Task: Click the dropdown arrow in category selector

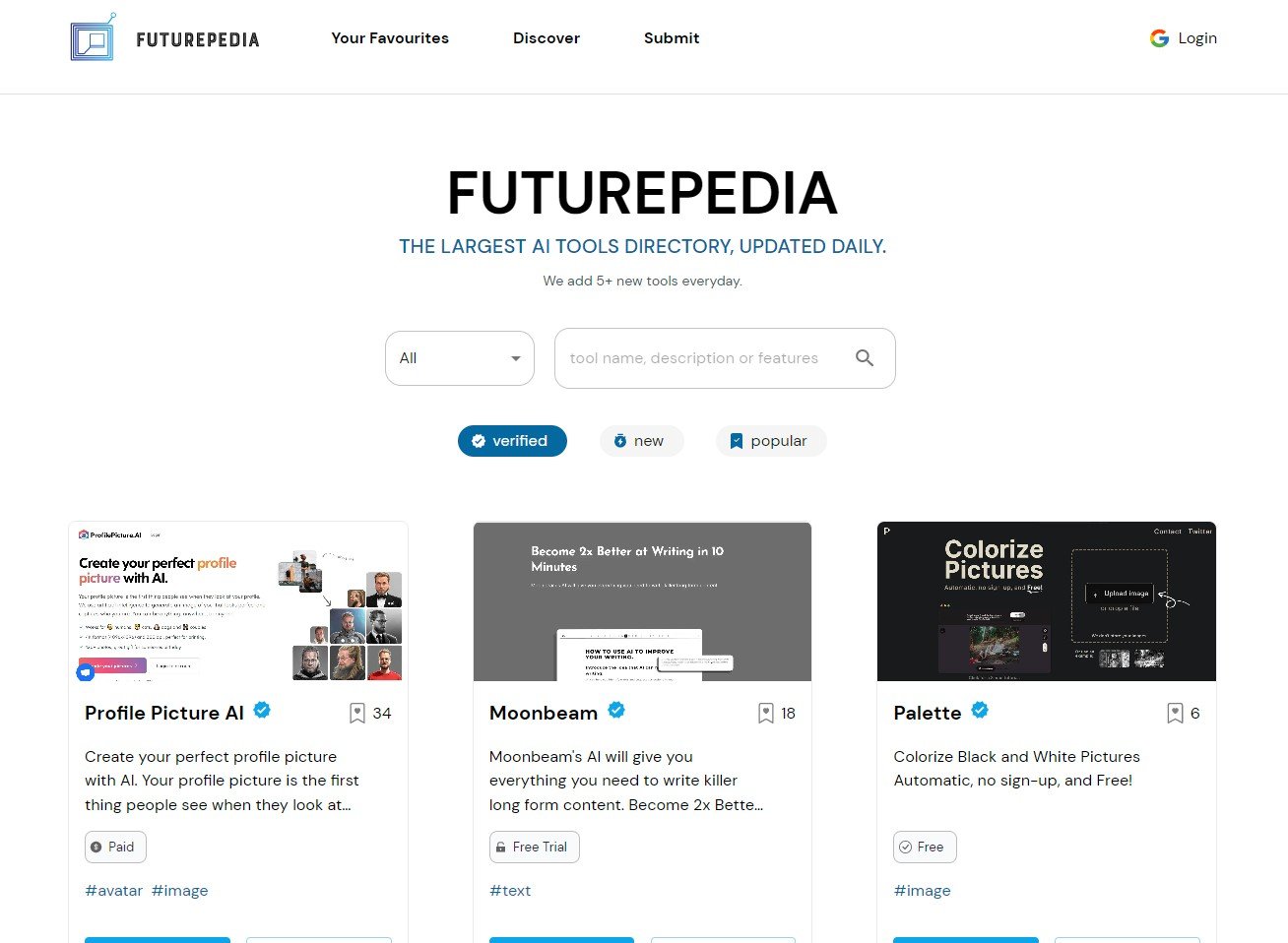Action: [x=515, y=358]
